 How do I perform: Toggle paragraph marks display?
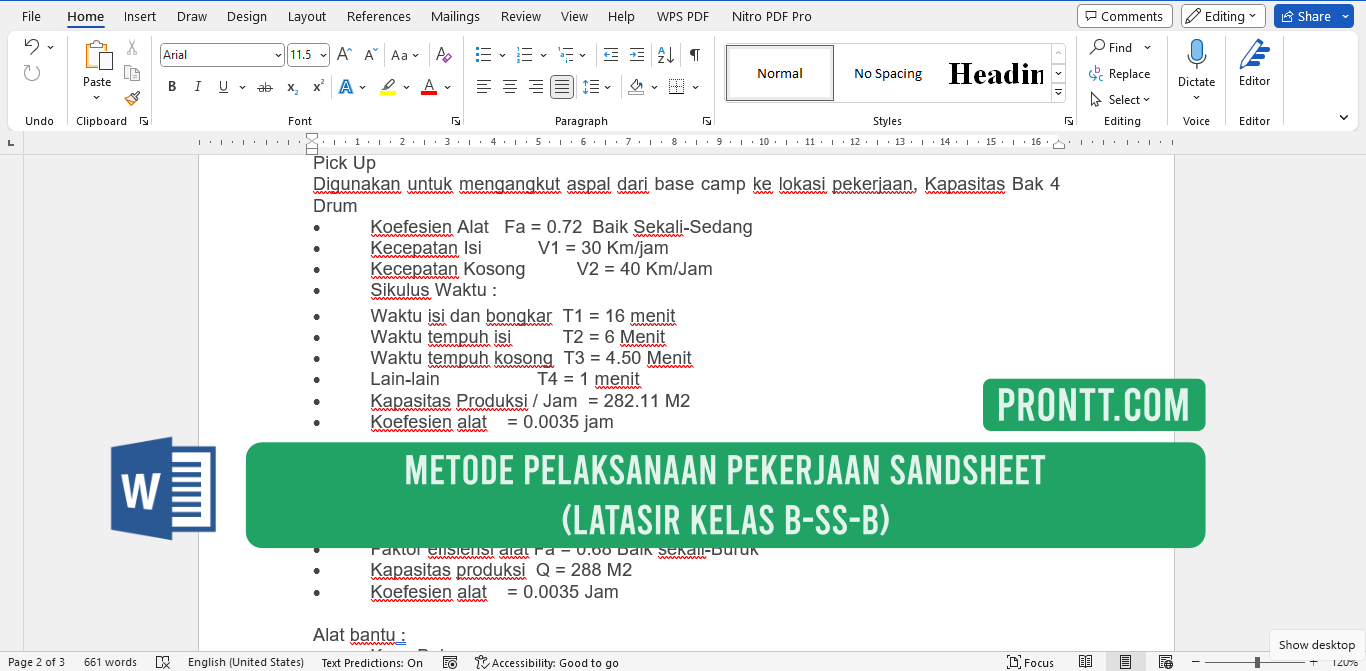tap(695, 55)
